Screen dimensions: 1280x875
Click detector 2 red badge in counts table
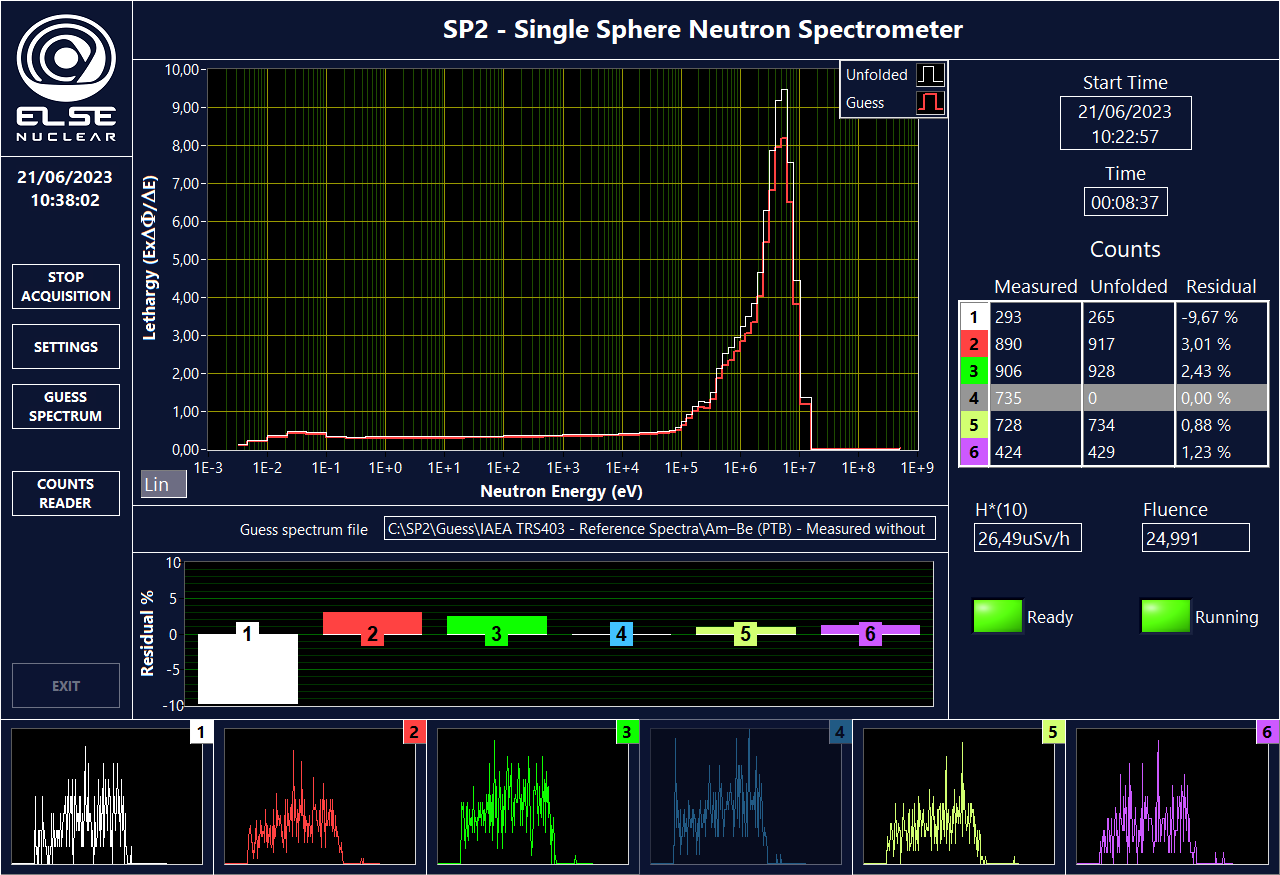click(x=974, y=344)
